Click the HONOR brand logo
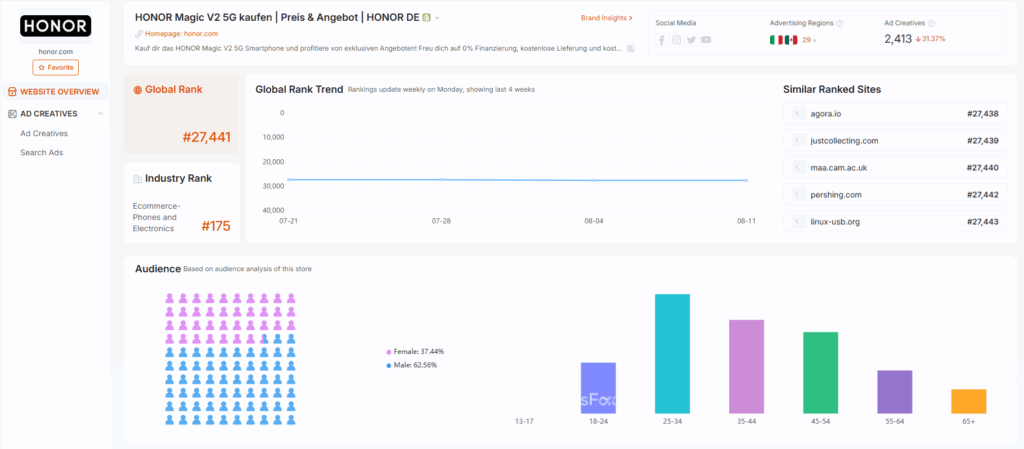 56,25
